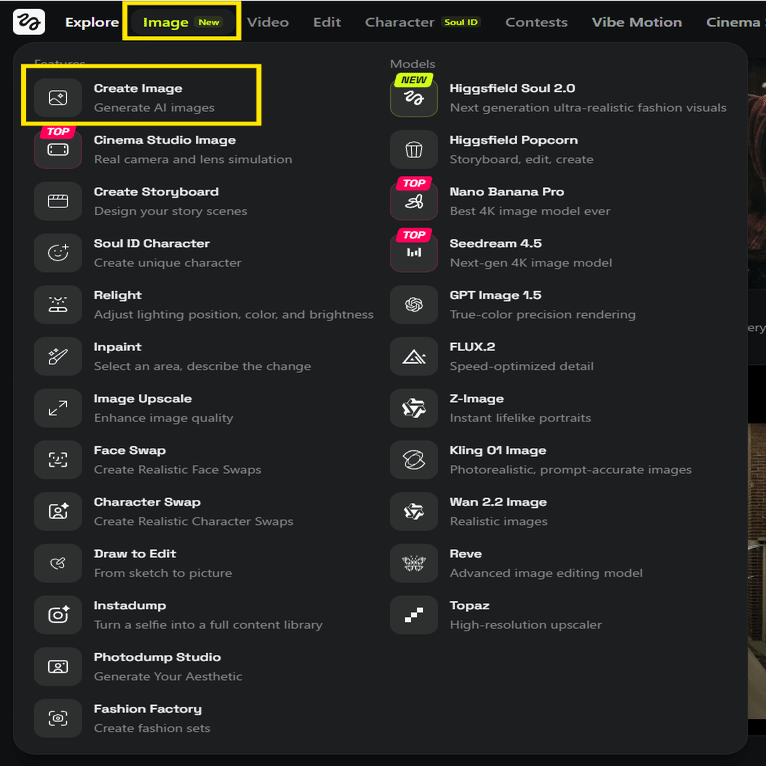The height and width of the screenshot is (766, 766).
Task: Click the Character Swap icon
Action: pos(58,512)
